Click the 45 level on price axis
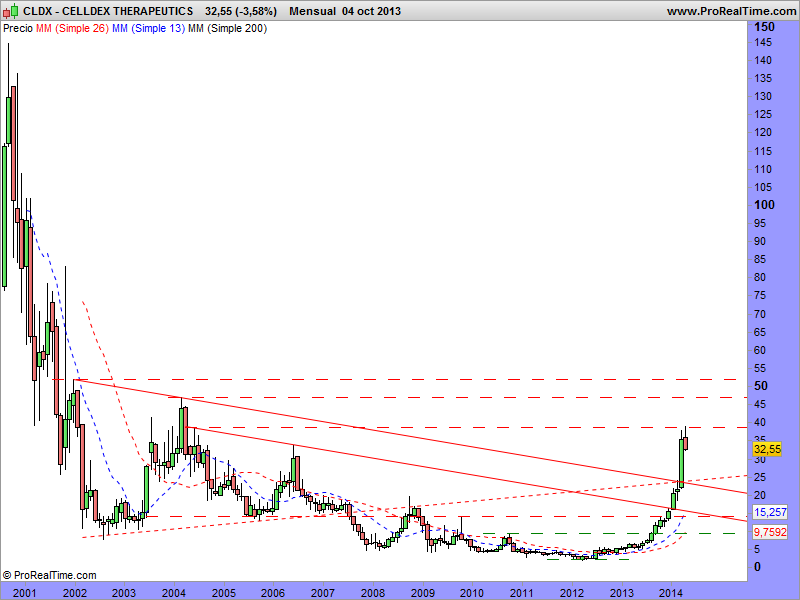Image resolution: width=800 pixels, height=600 pixels. 760,404
